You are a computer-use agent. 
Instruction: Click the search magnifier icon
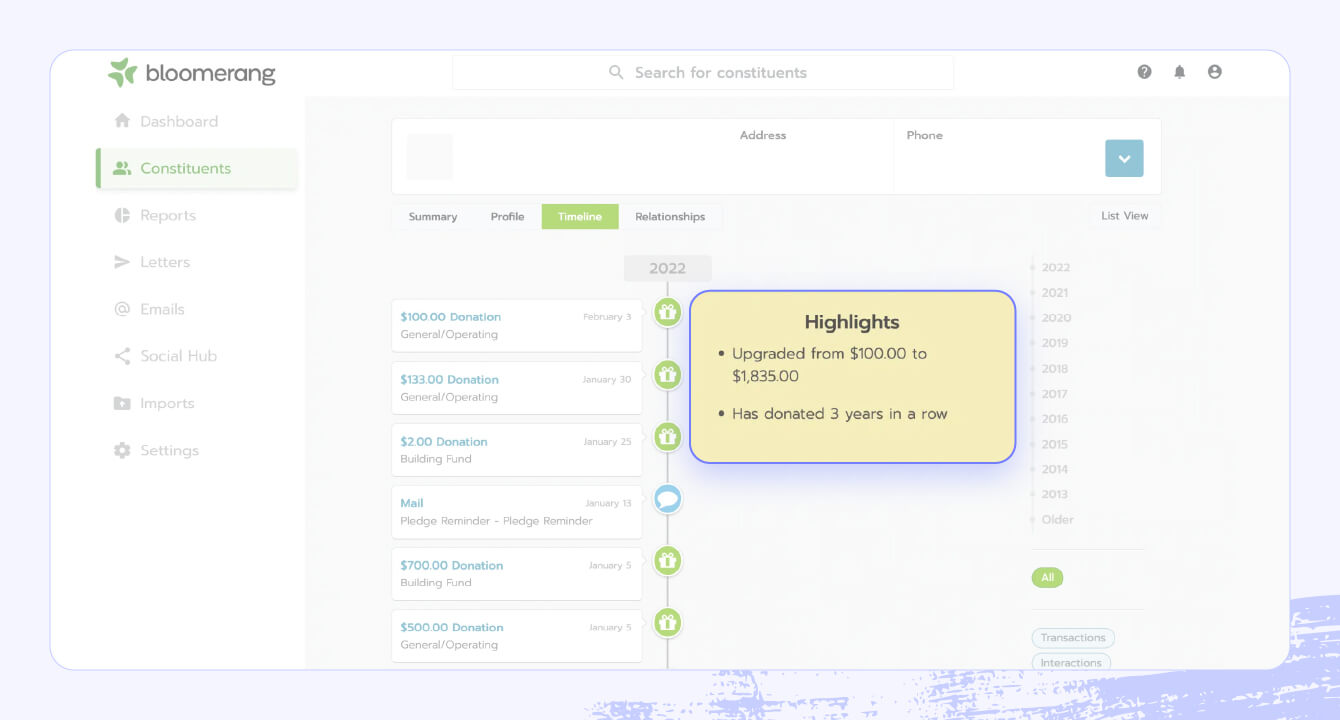[616, 73]
